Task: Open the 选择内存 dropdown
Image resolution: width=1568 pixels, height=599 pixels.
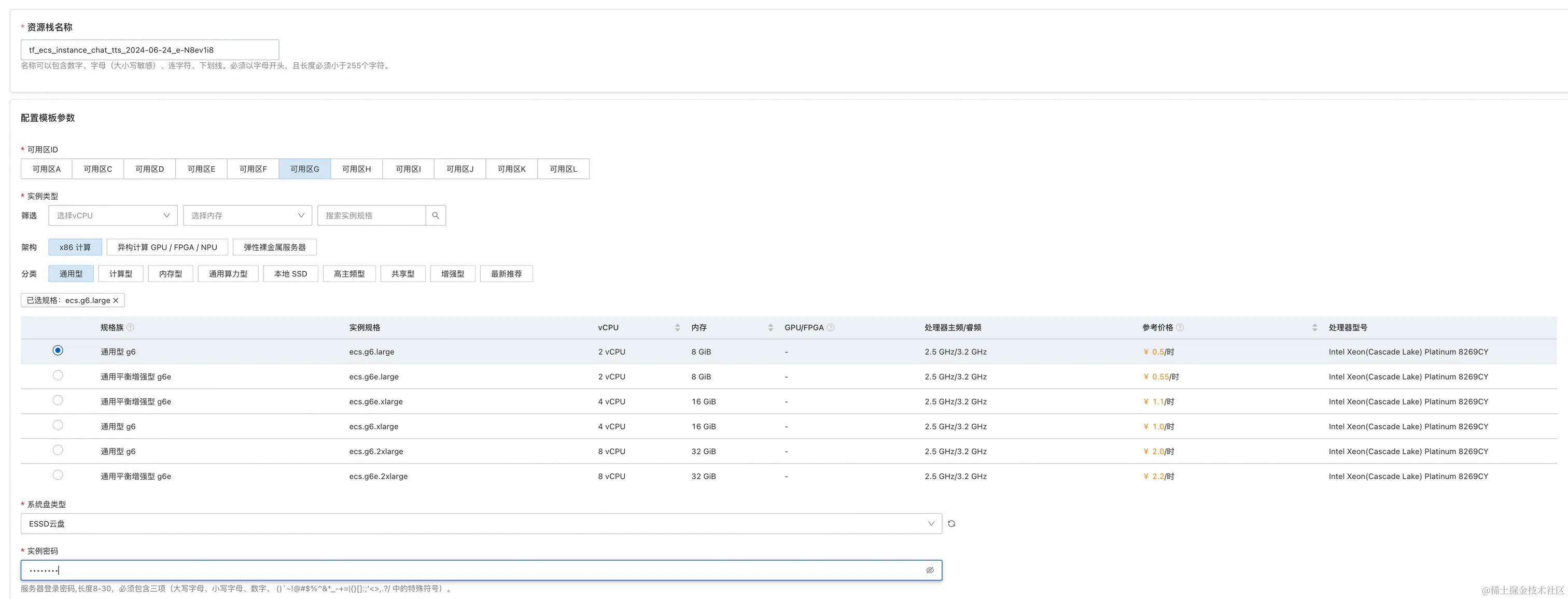Action: (x=247, y=216)
